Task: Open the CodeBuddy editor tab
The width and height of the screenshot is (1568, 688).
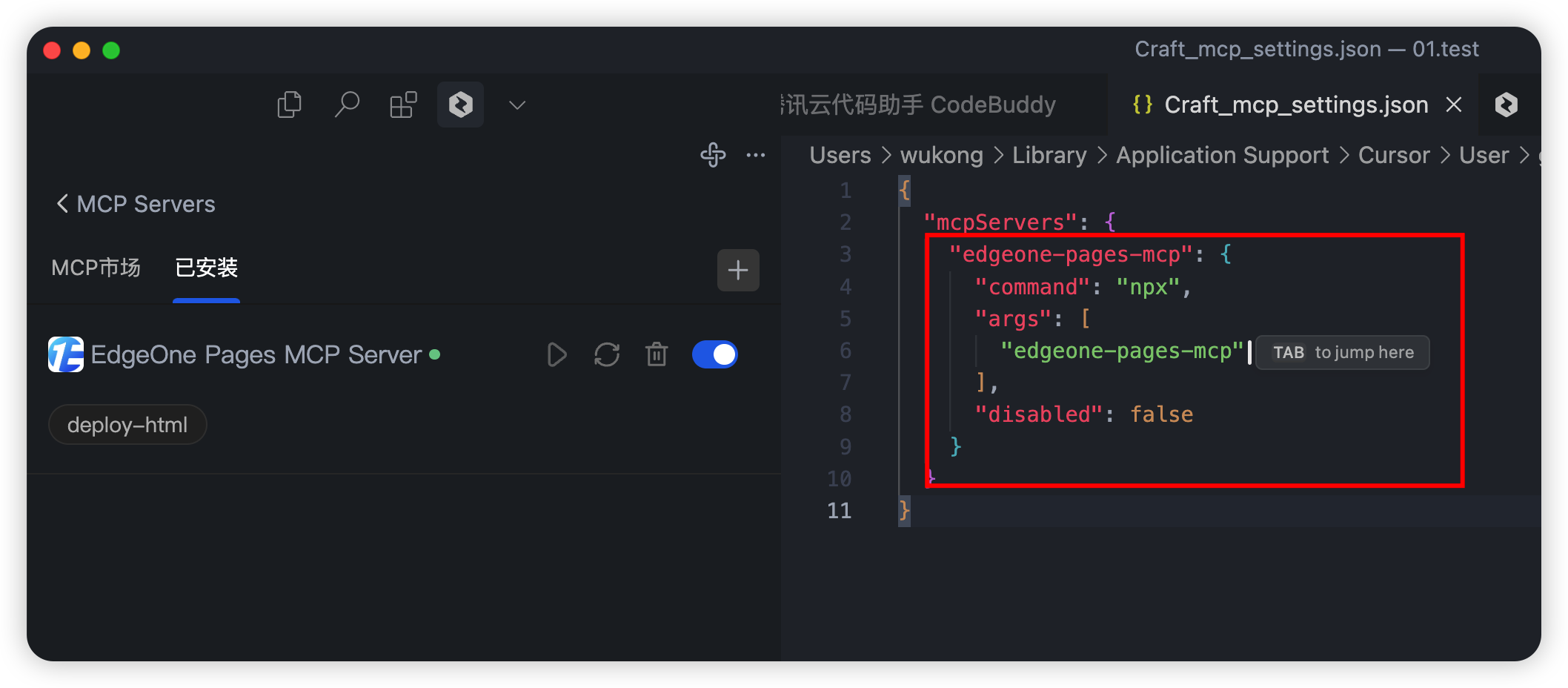Action: 919,105
